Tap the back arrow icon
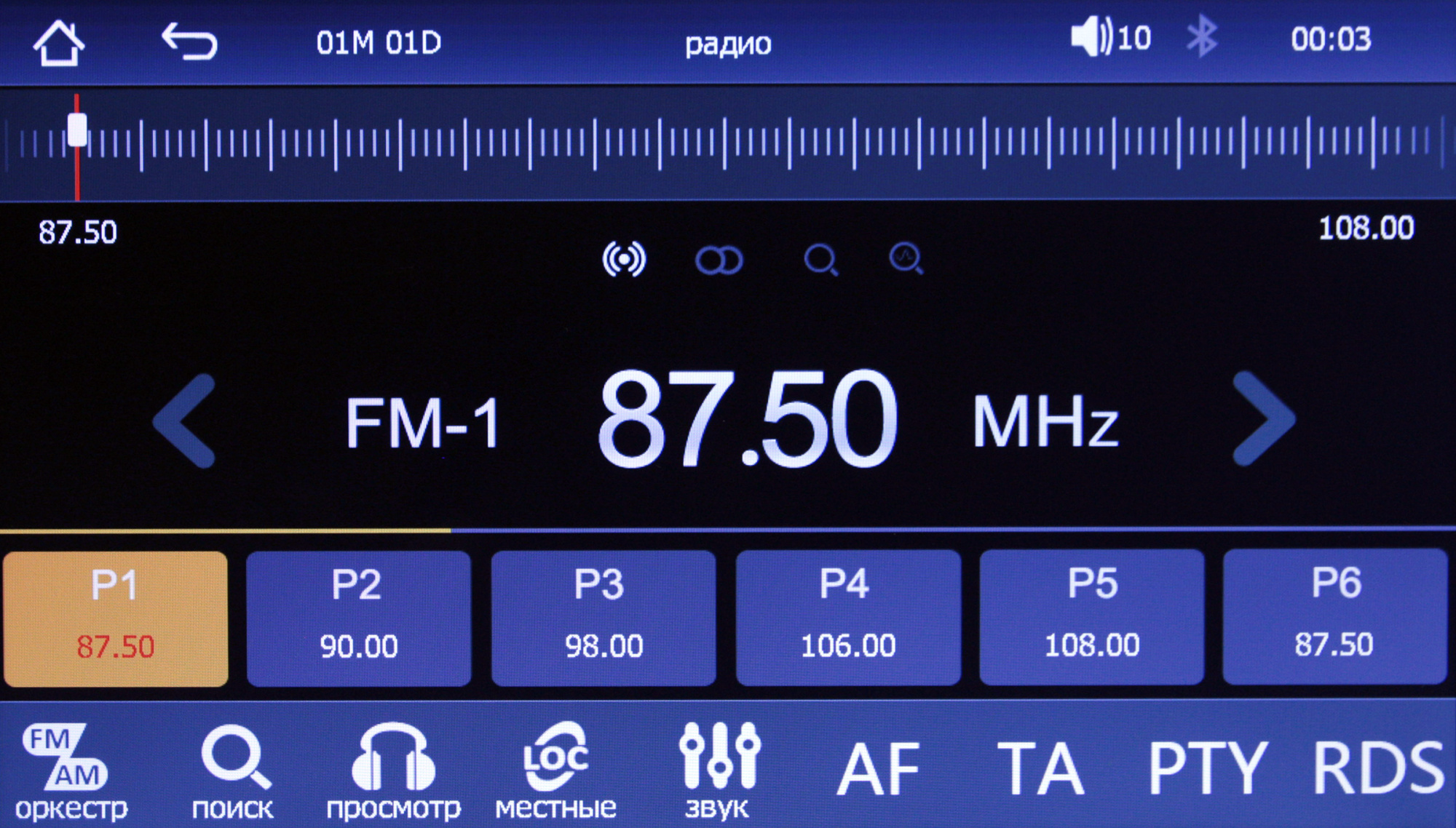 click(189, 41)
